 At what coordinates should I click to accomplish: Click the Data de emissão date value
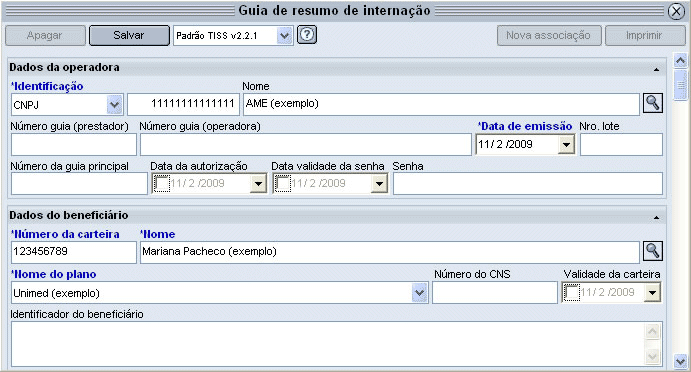[505, 145]
